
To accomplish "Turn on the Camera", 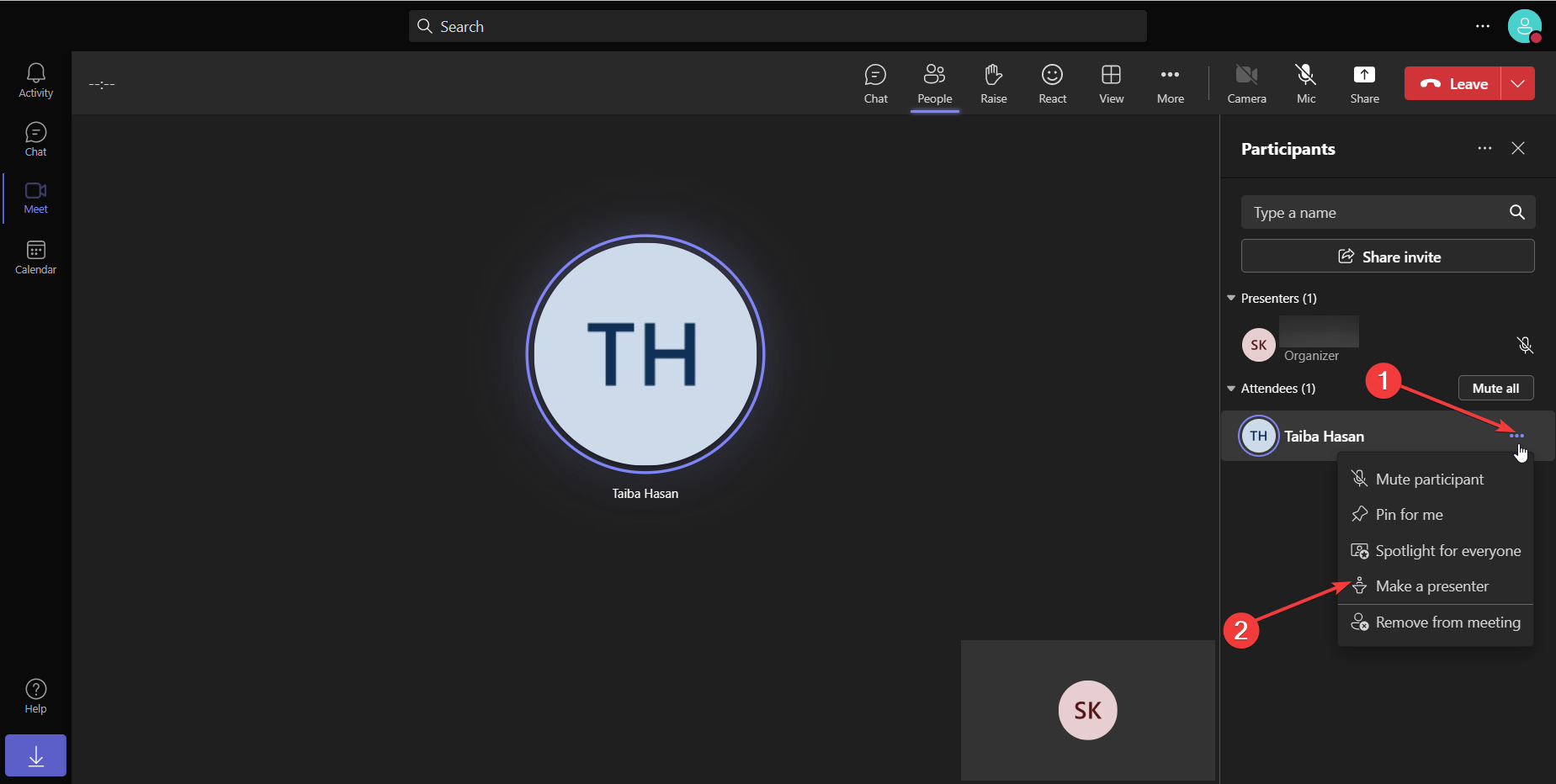I will coord(1246,84).
